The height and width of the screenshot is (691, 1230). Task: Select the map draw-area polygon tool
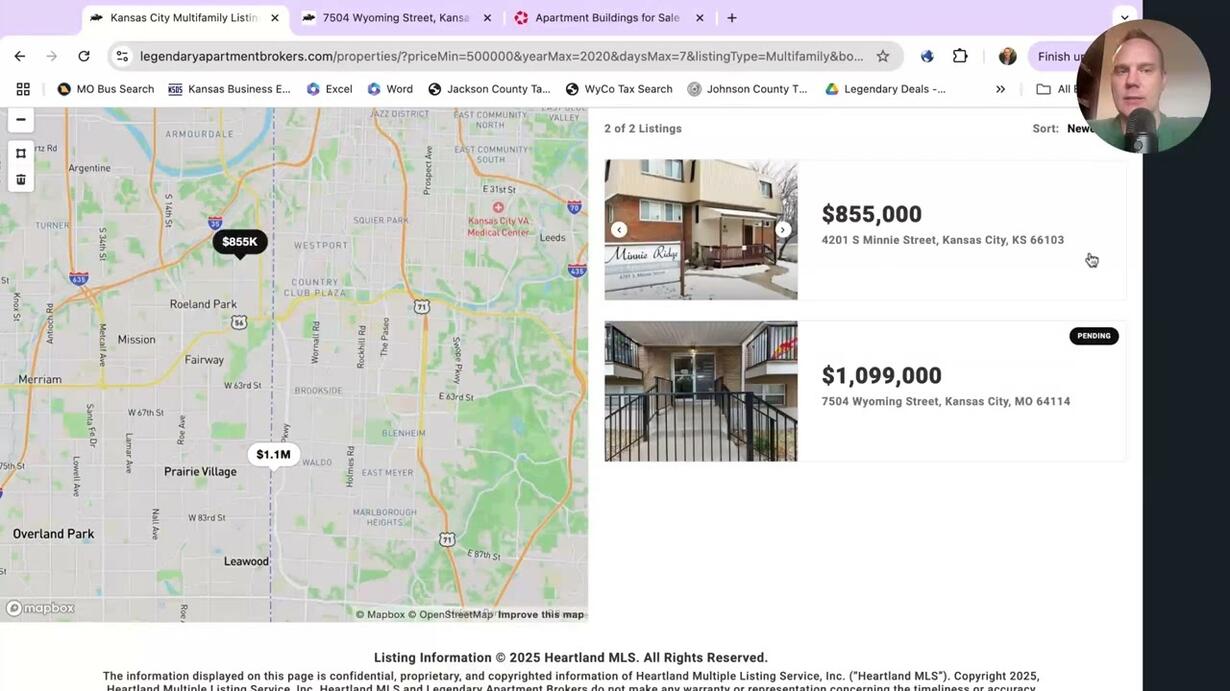[20, 153]
